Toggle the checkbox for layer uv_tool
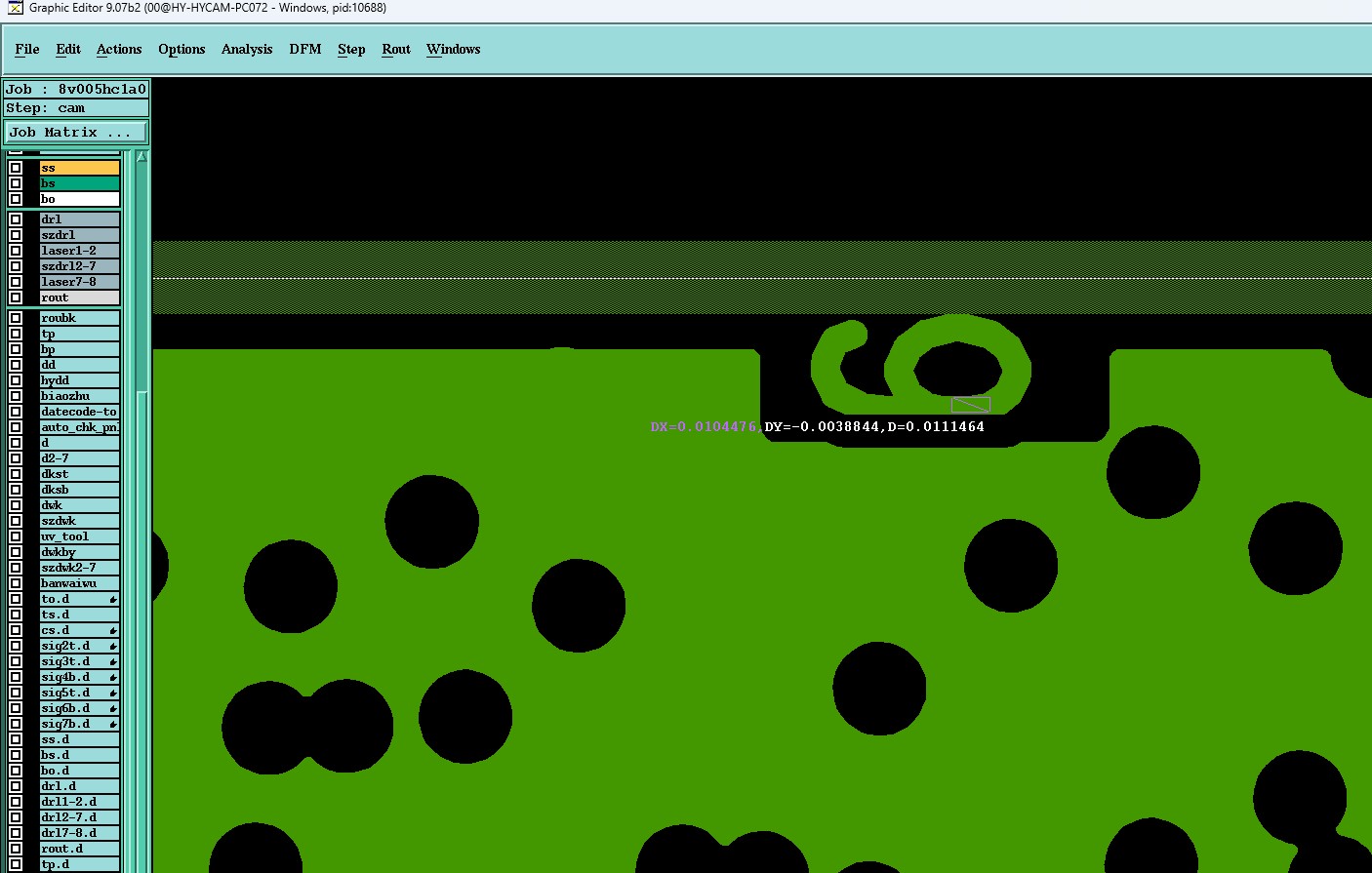 coord(16,536)
